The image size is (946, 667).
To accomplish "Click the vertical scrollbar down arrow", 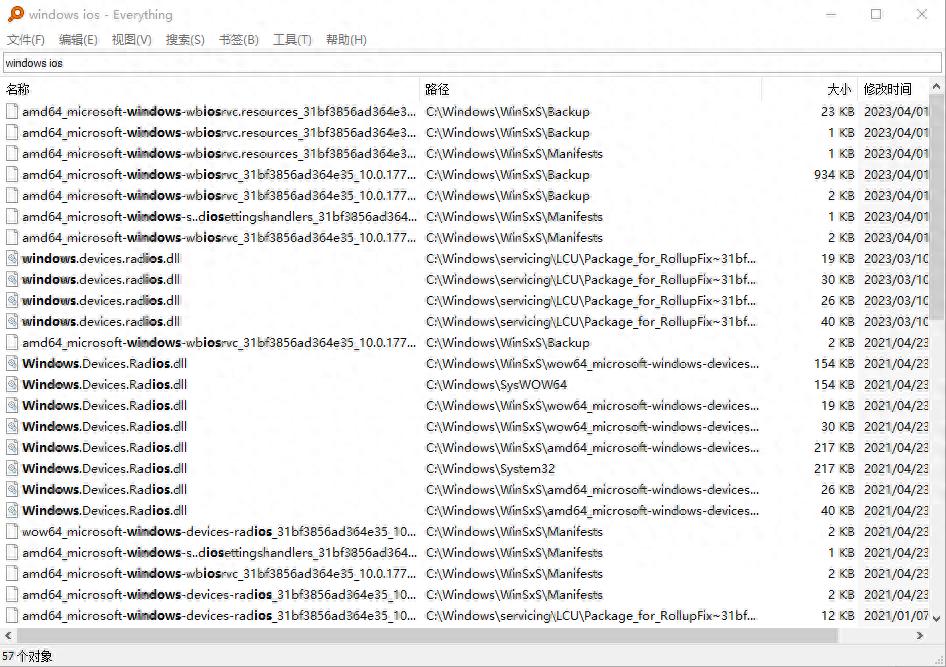I will [x=937, y=619].
